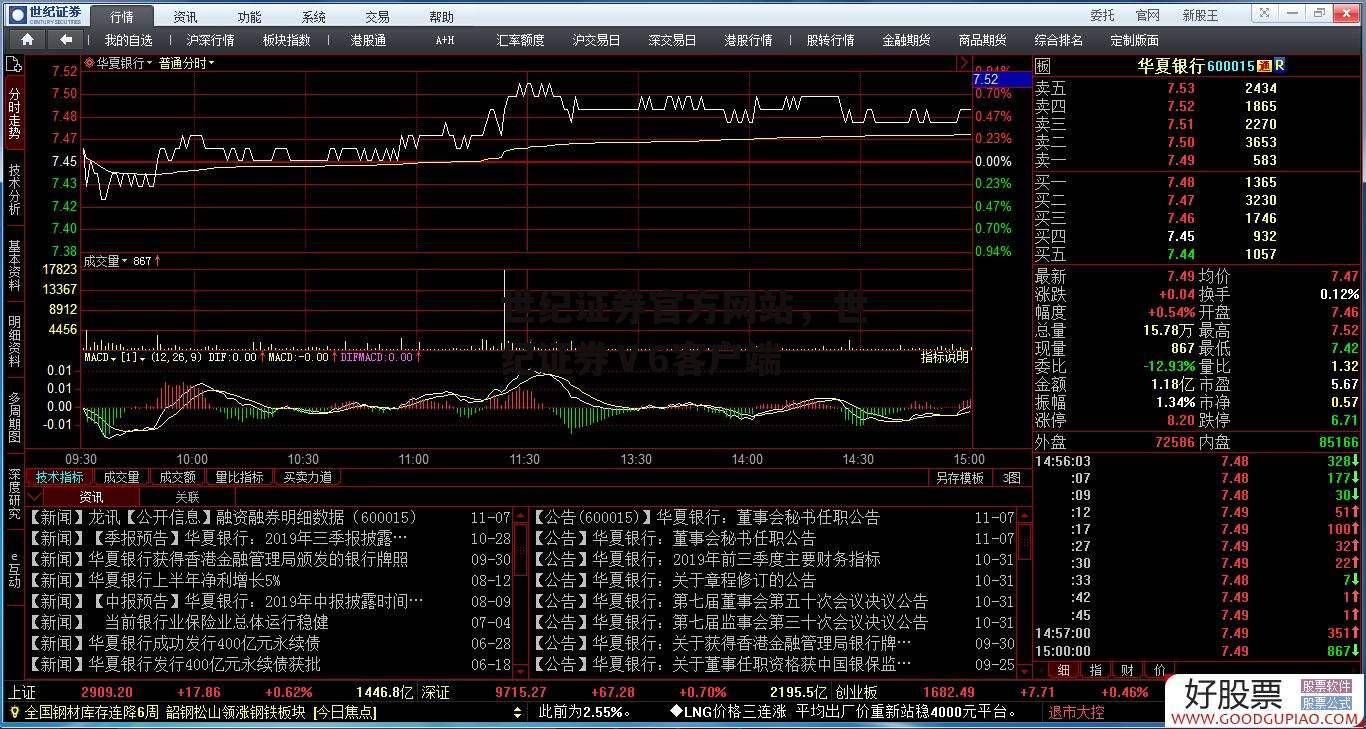Click the 世纪证券 logo

click(x=45, y=15)
